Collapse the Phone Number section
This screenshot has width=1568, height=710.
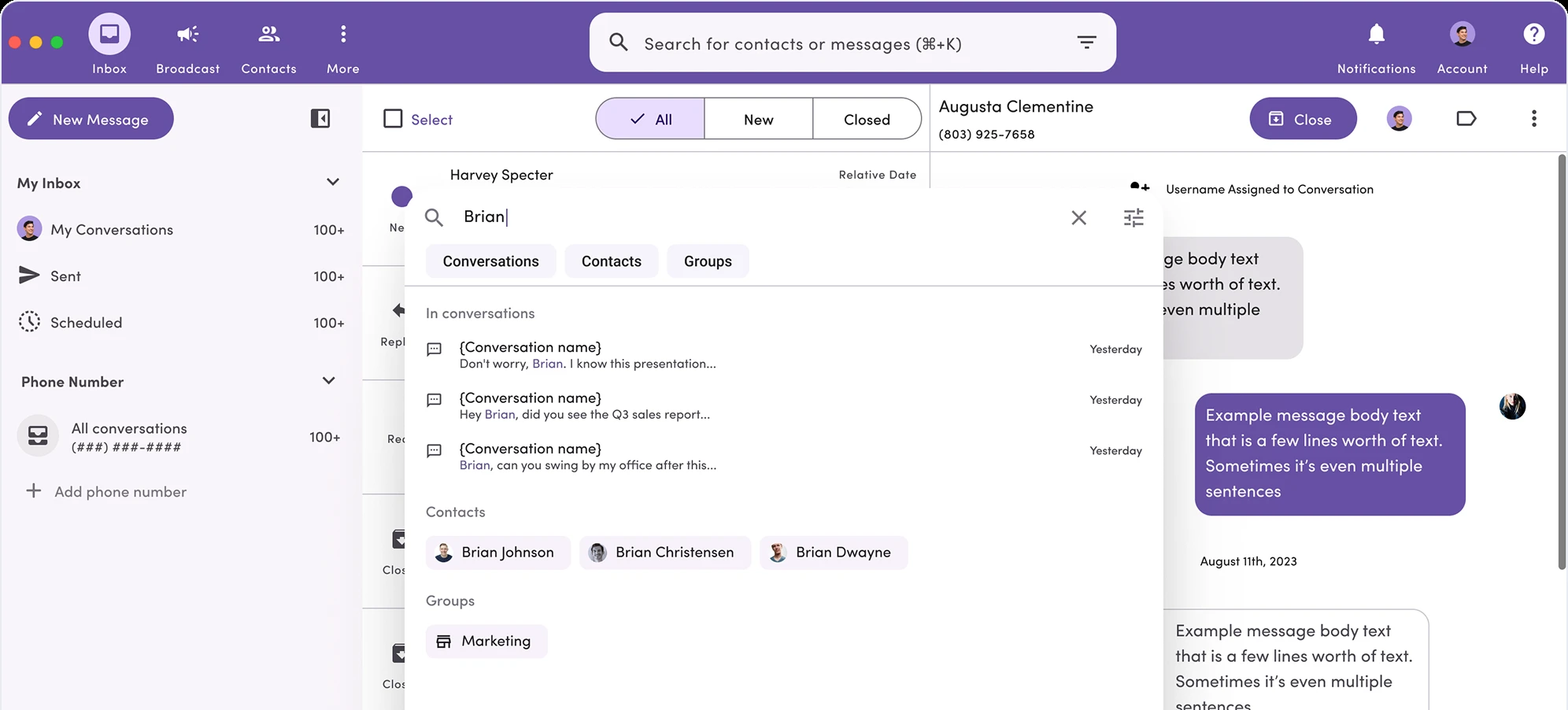tap(328, 381)
